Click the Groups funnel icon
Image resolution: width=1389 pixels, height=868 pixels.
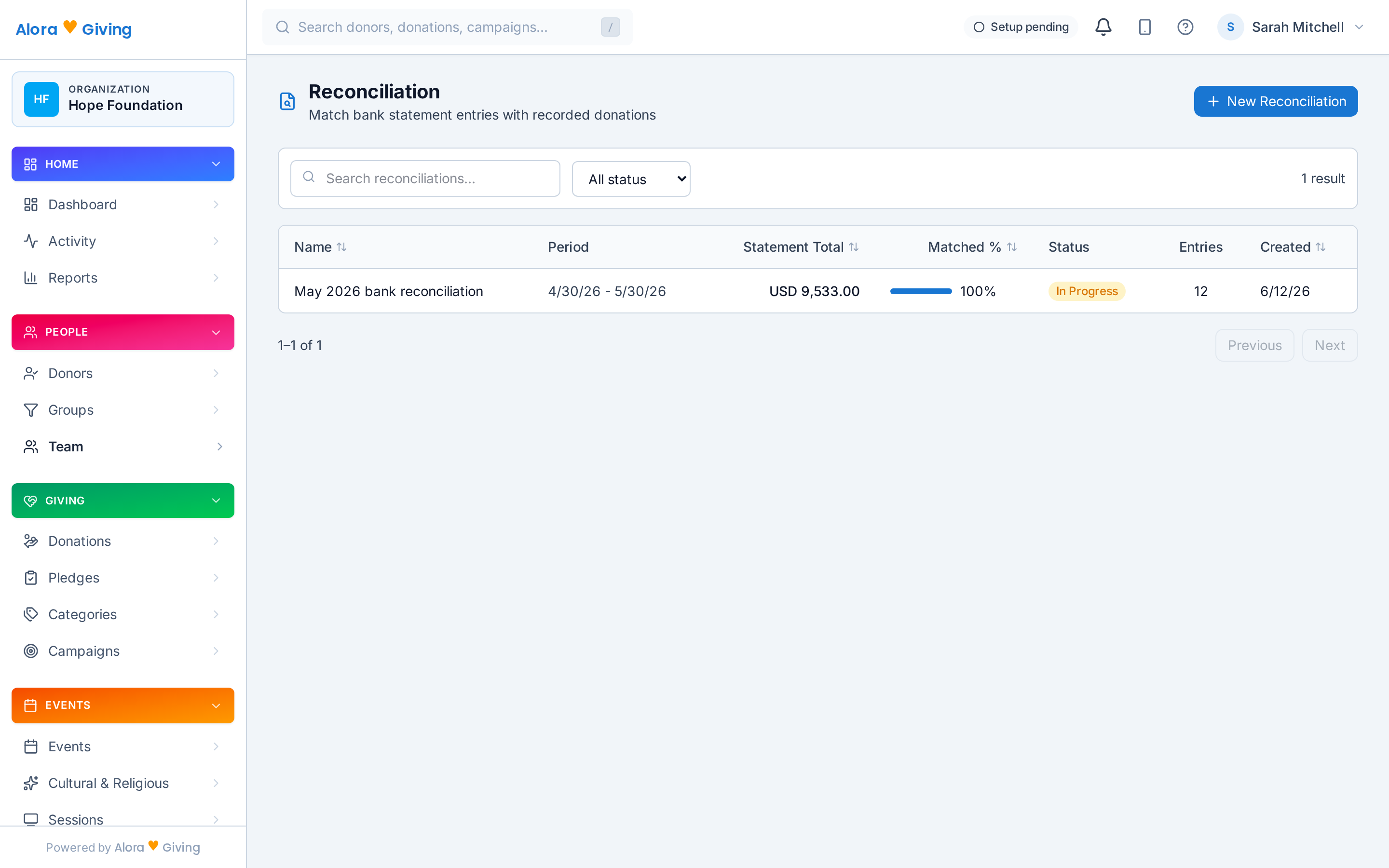(31, 410)
